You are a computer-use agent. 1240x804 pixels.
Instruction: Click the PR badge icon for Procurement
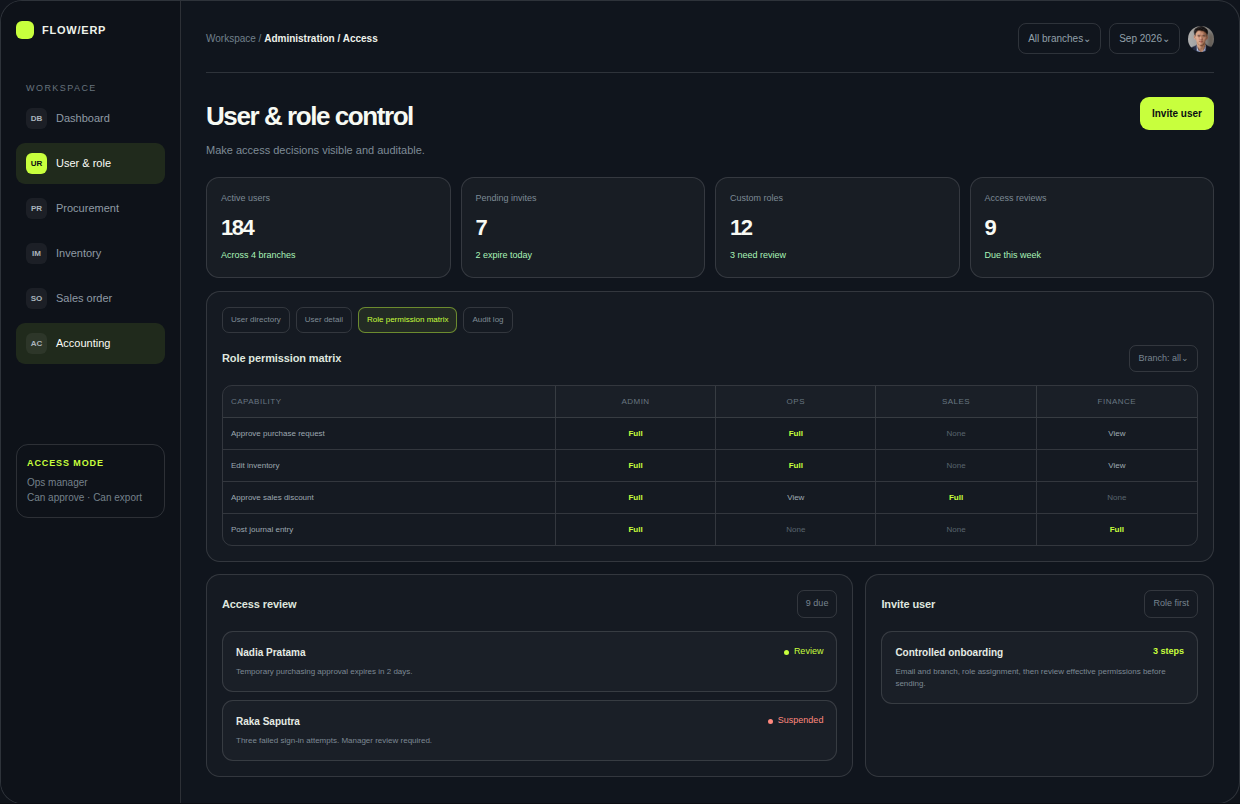[x=36, y=208]
